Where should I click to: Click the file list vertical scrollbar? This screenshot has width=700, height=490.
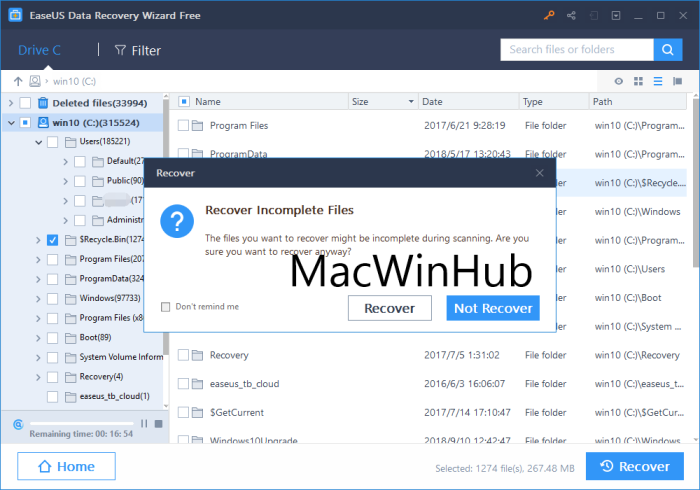click(696, 183)
